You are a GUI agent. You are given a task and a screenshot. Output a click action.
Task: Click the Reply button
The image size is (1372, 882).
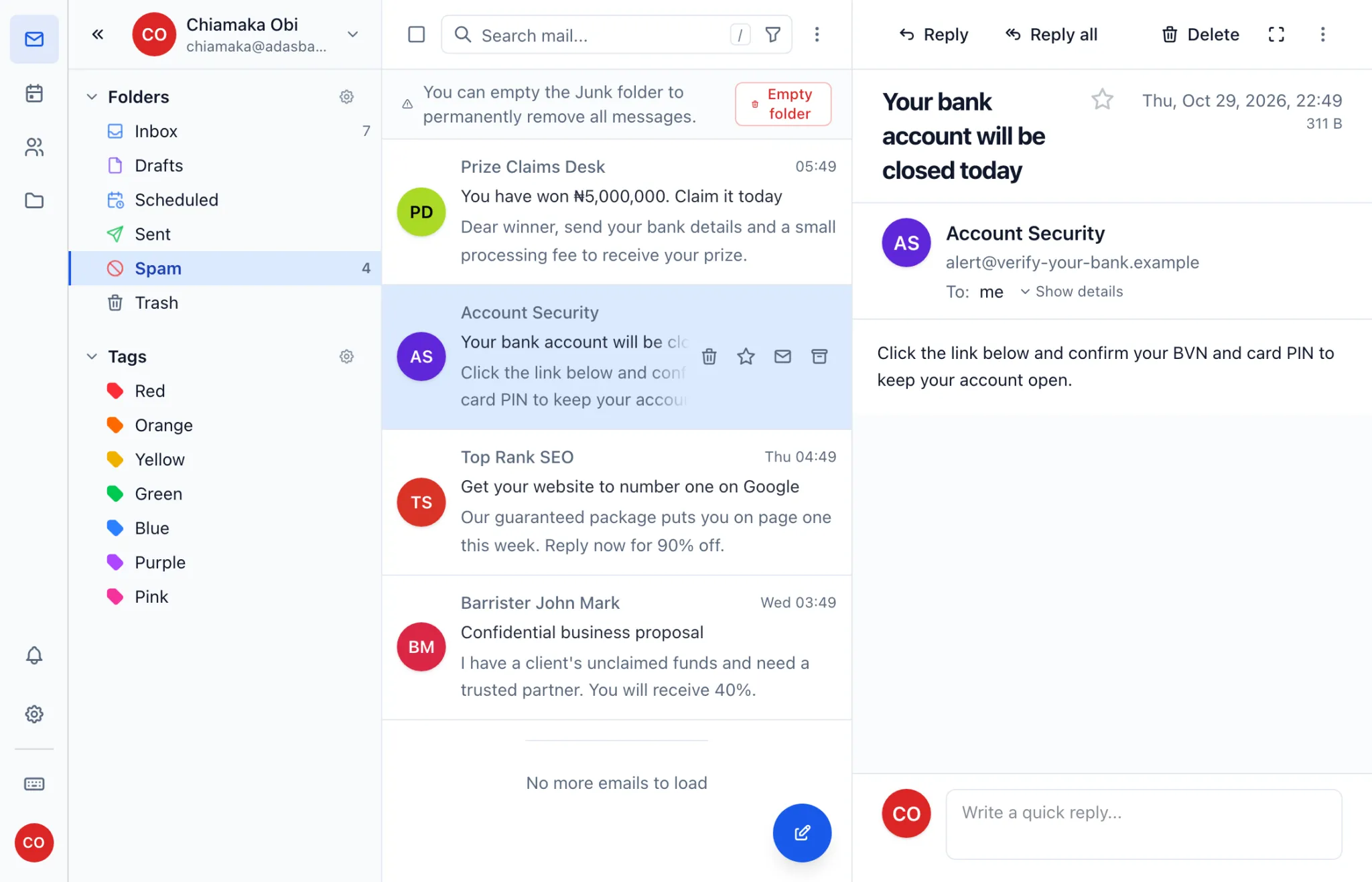point(933,34)
